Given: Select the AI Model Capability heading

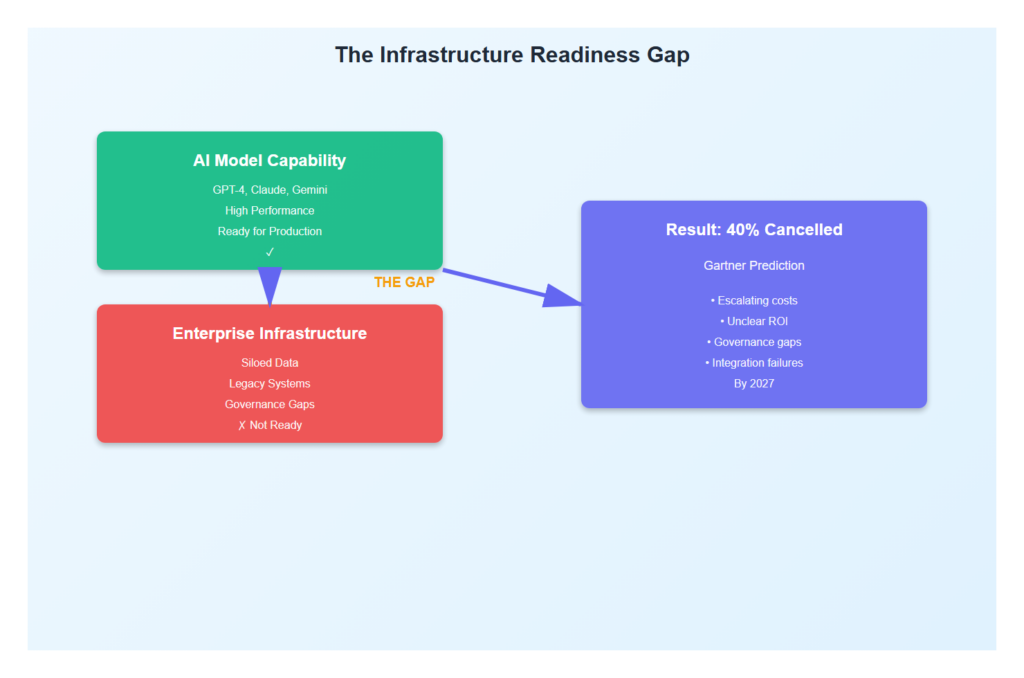Looking at the screenshot, I should click(x=269, y=160).
